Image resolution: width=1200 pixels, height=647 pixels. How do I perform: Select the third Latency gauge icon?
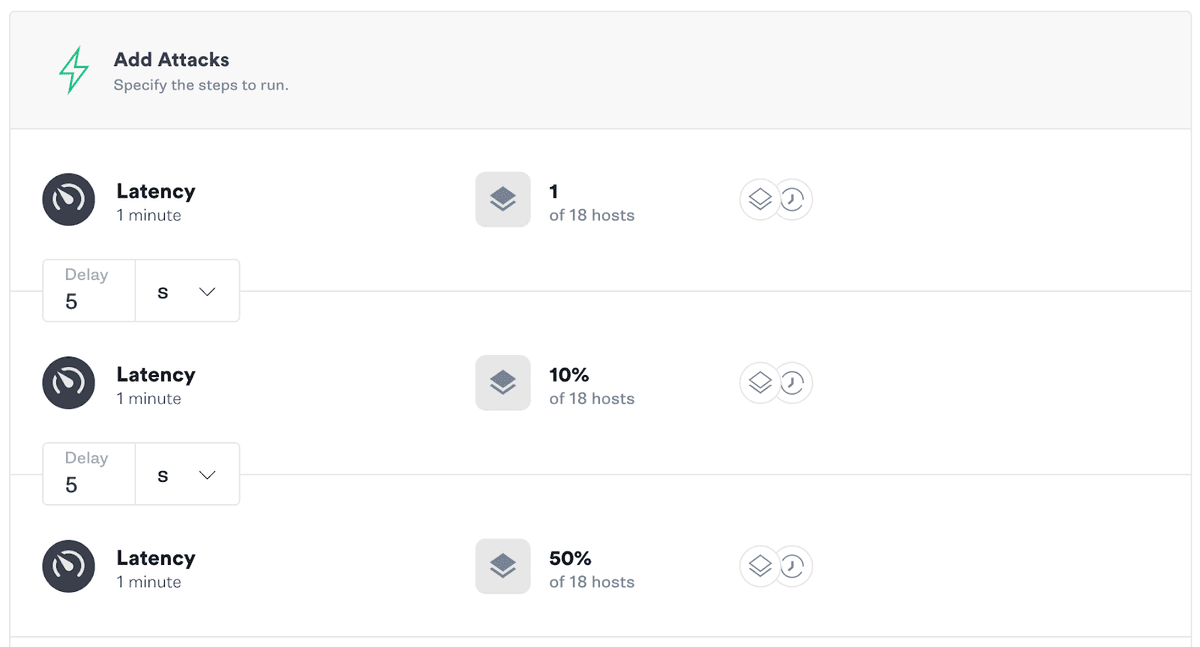point(69,567)
